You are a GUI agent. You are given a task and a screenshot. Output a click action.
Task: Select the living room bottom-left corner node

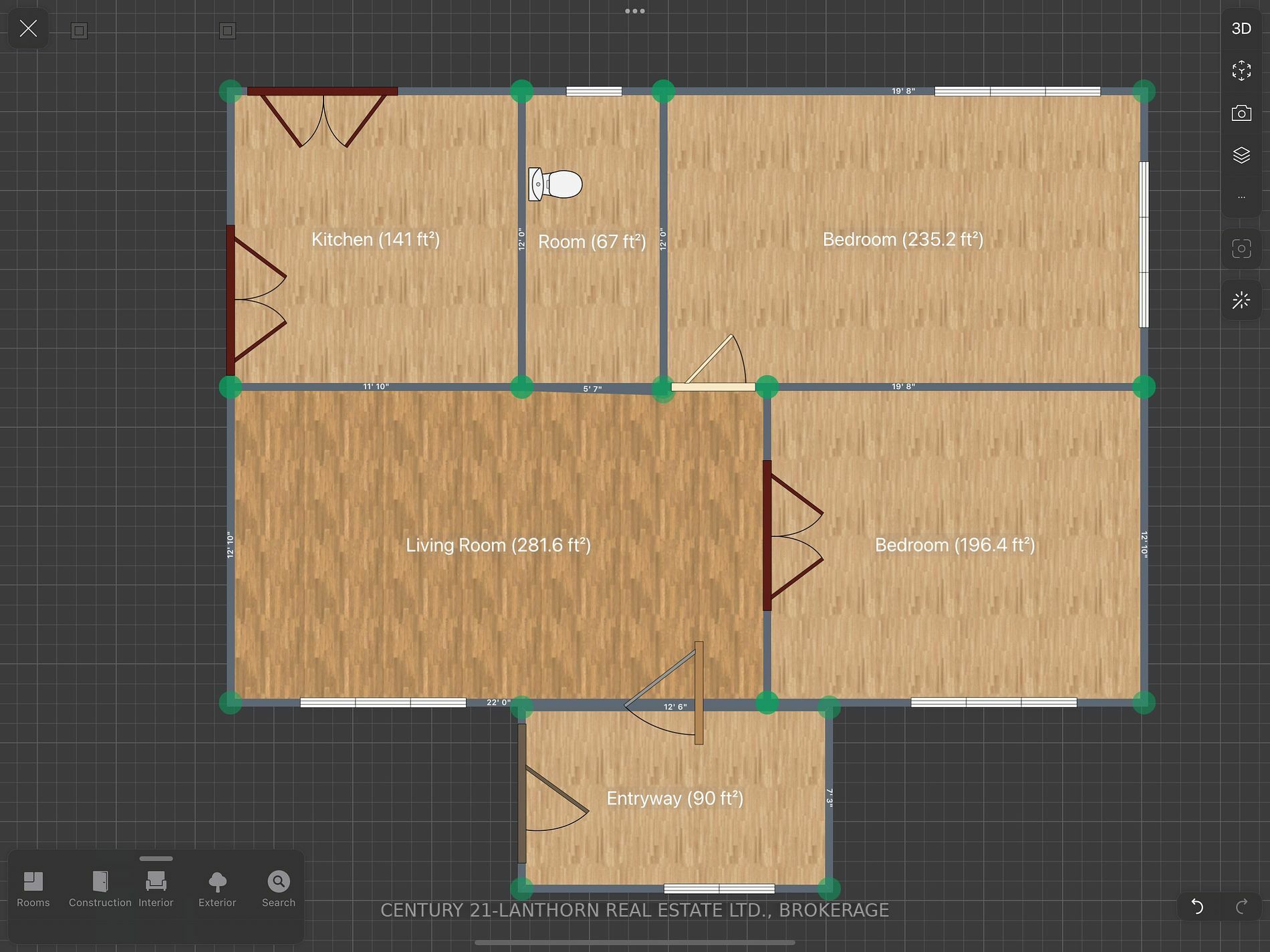[x=231, y=703]
